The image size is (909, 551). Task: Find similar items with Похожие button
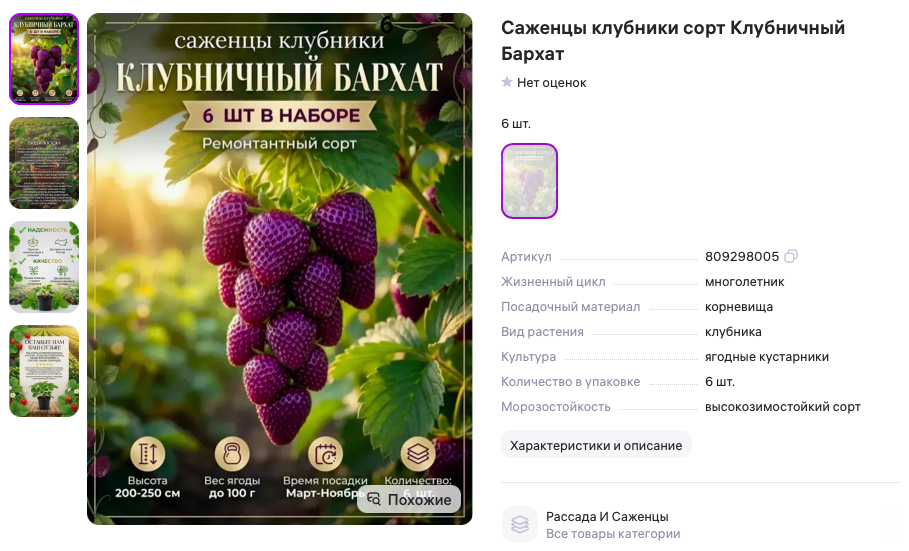[409, 499]
